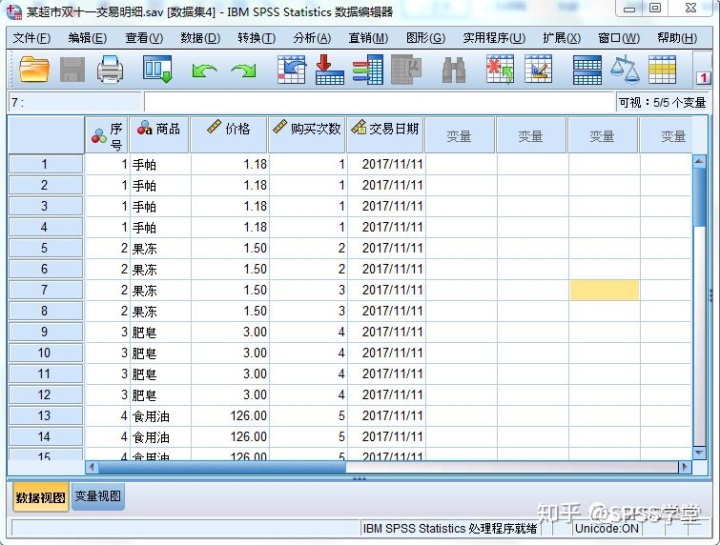Open the 文件(F) menu
The width and height of the screenshot is (720, 545).
(x=31, y=38)
